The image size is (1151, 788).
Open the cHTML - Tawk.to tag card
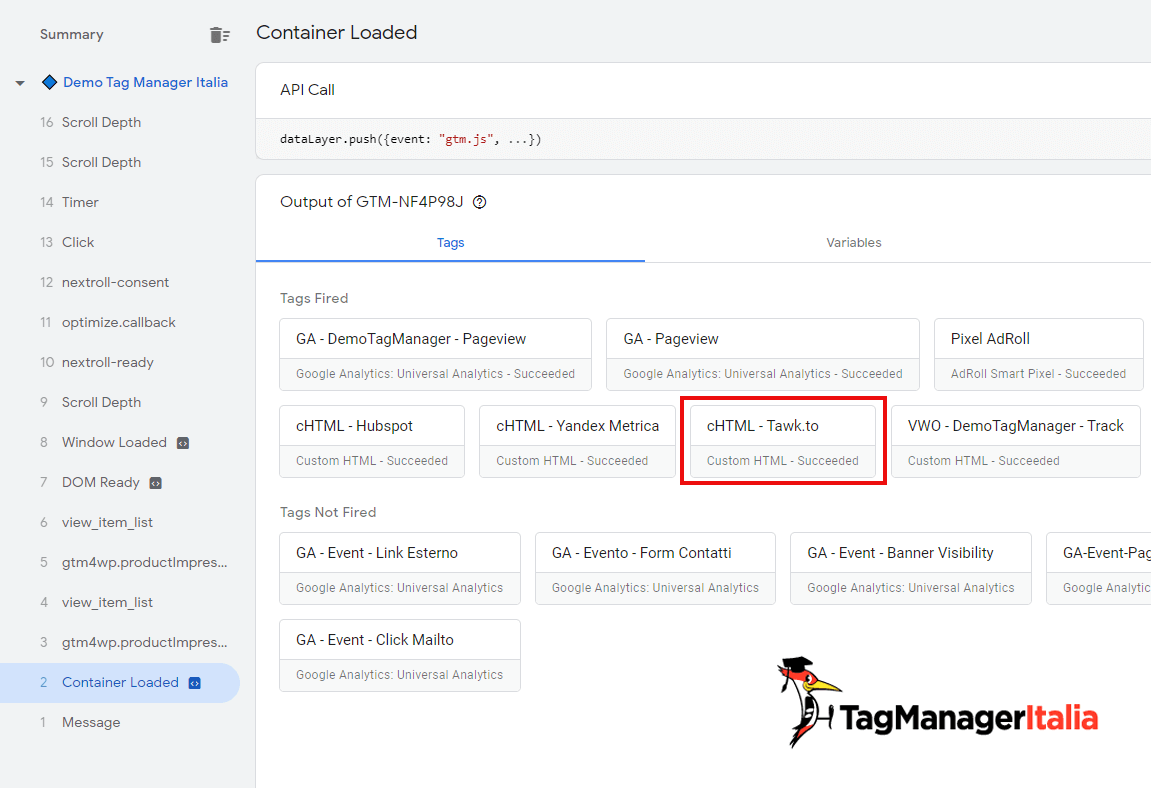(x=783, y=441)
